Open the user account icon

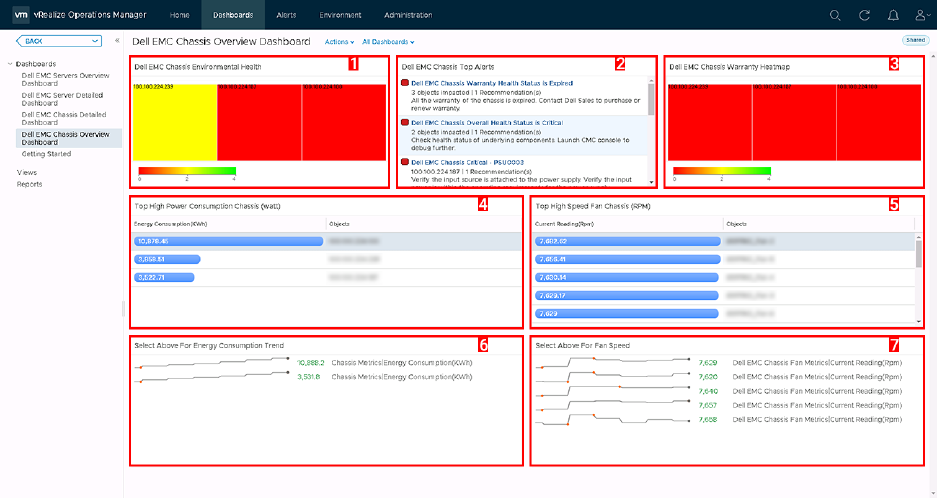click(x=922, y=15)
